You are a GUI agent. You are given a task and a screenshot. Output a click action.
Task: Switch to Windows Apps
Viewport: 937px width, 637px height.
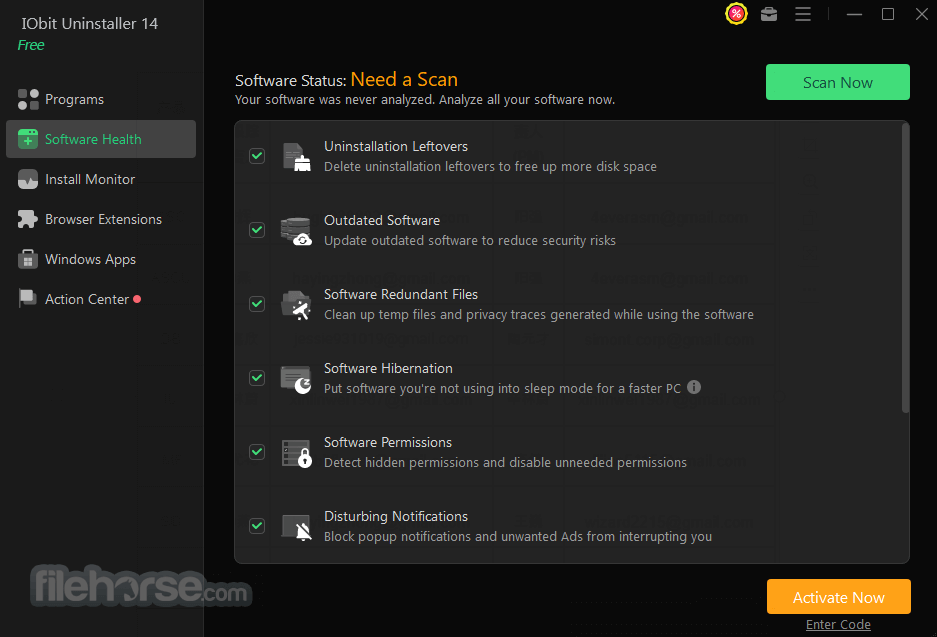click(x=101, y=259)
